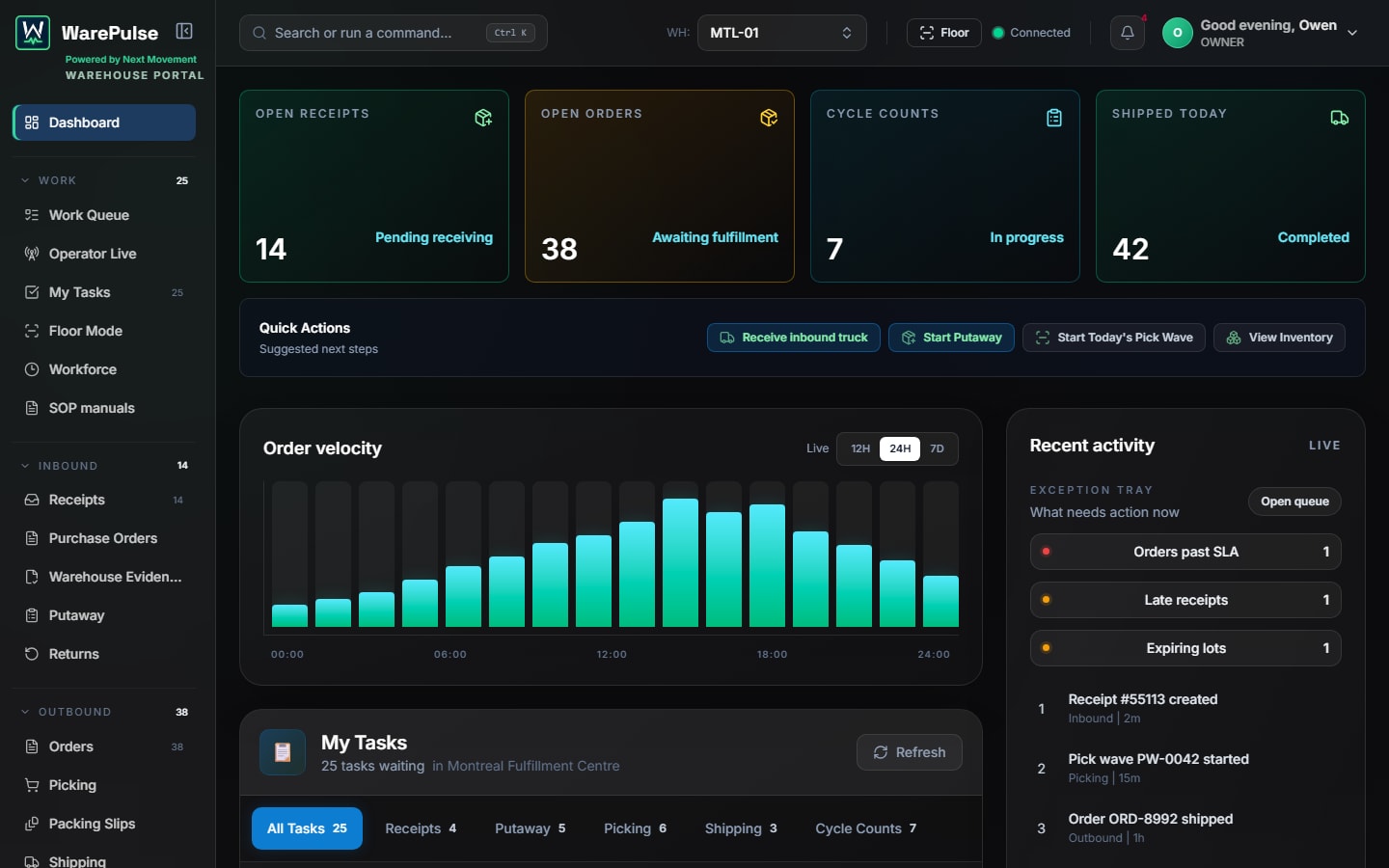Toggle Floor mode button
1389x868 pixels.
click(943, 33)
